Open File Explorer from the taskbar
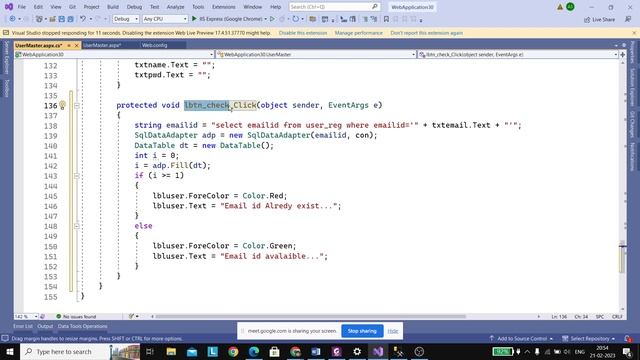640x360 pixels. click(x=171, y=351)
